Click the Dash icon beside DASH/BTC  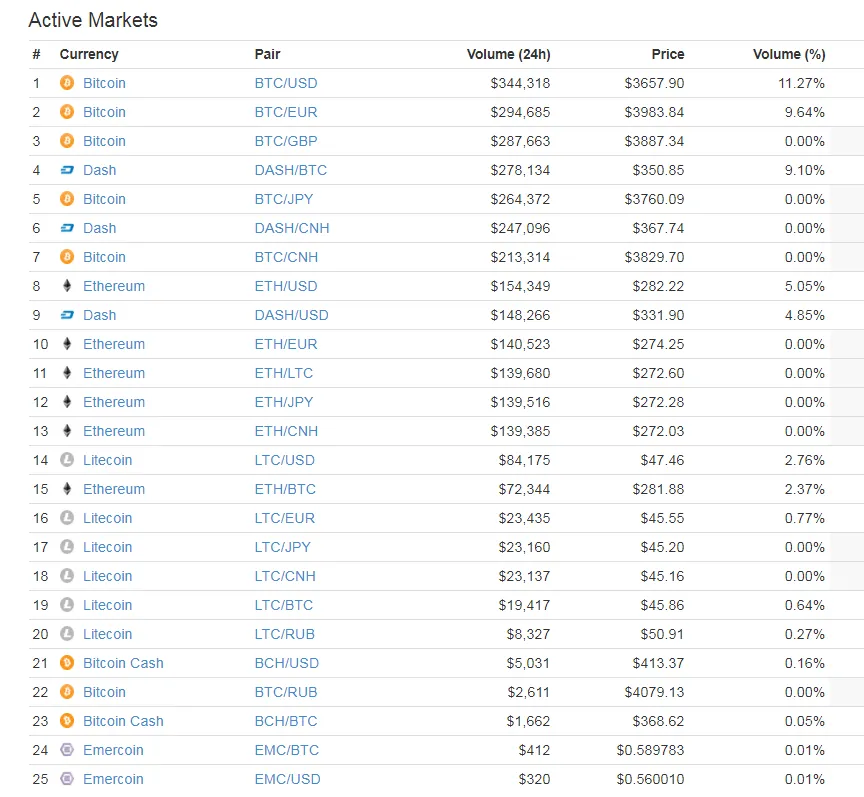pyautogui.click(x=67, y=170)
